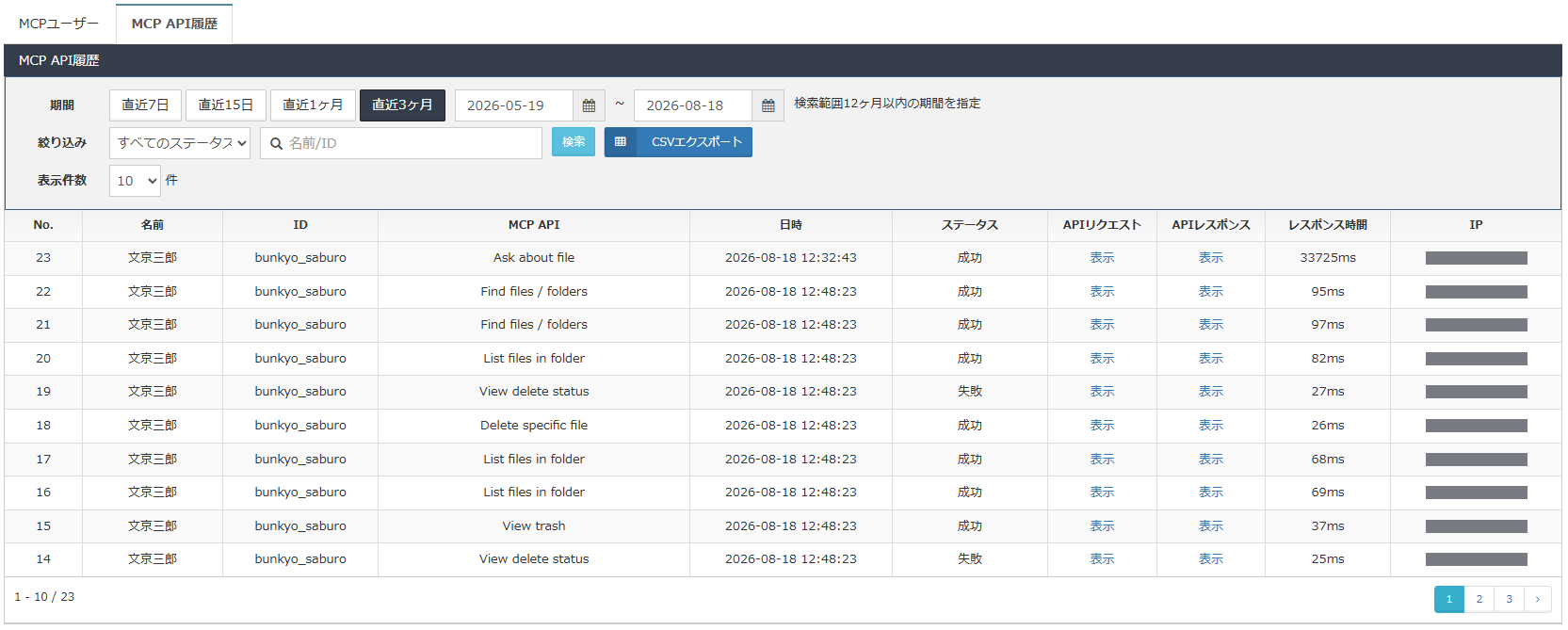
Task: Show API response for row 21
Action: click(x=1211, y=325)
